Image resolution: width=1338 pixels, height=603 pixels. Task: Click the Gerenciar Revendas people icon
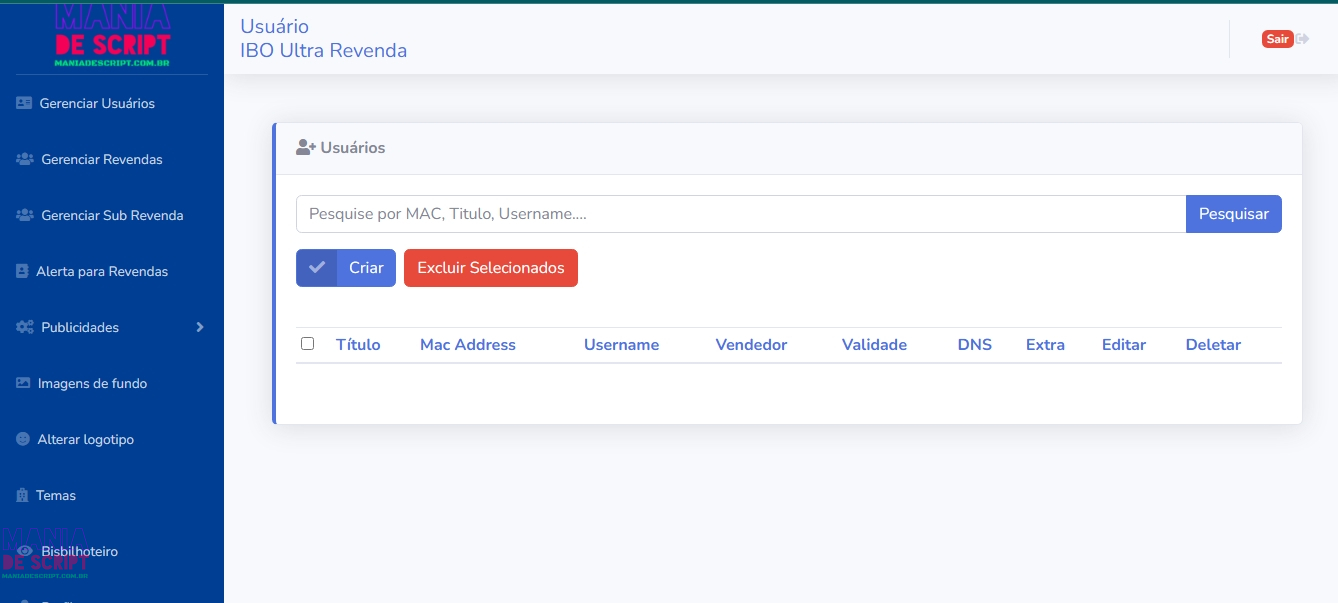[x=25, y=159]
